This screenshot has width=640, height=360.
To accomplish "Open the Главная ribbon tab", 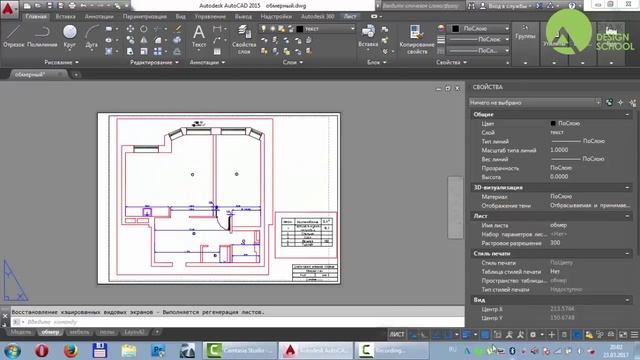I will [x=36, y=17].
